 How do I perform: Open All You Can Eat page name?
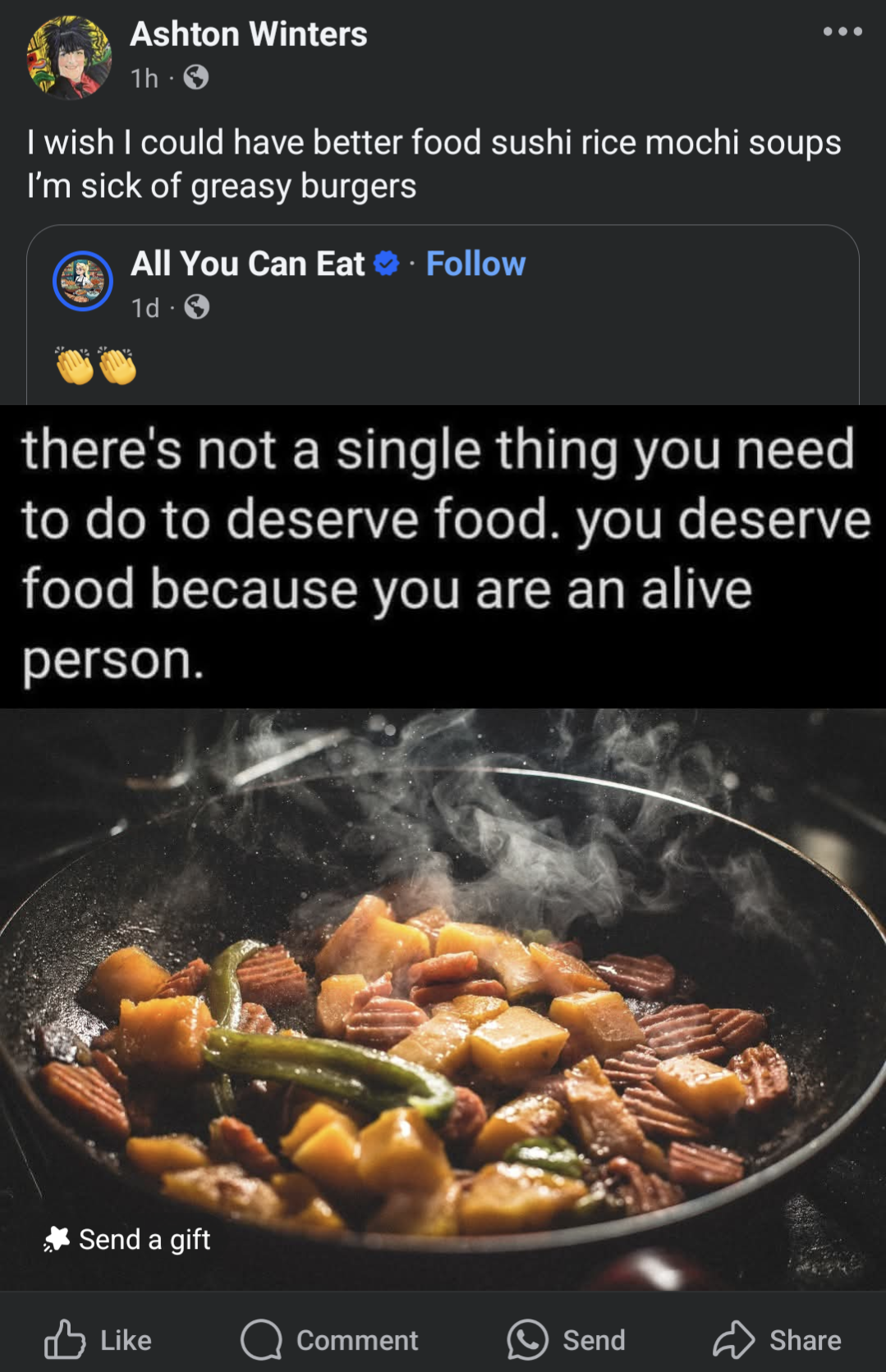248,264
